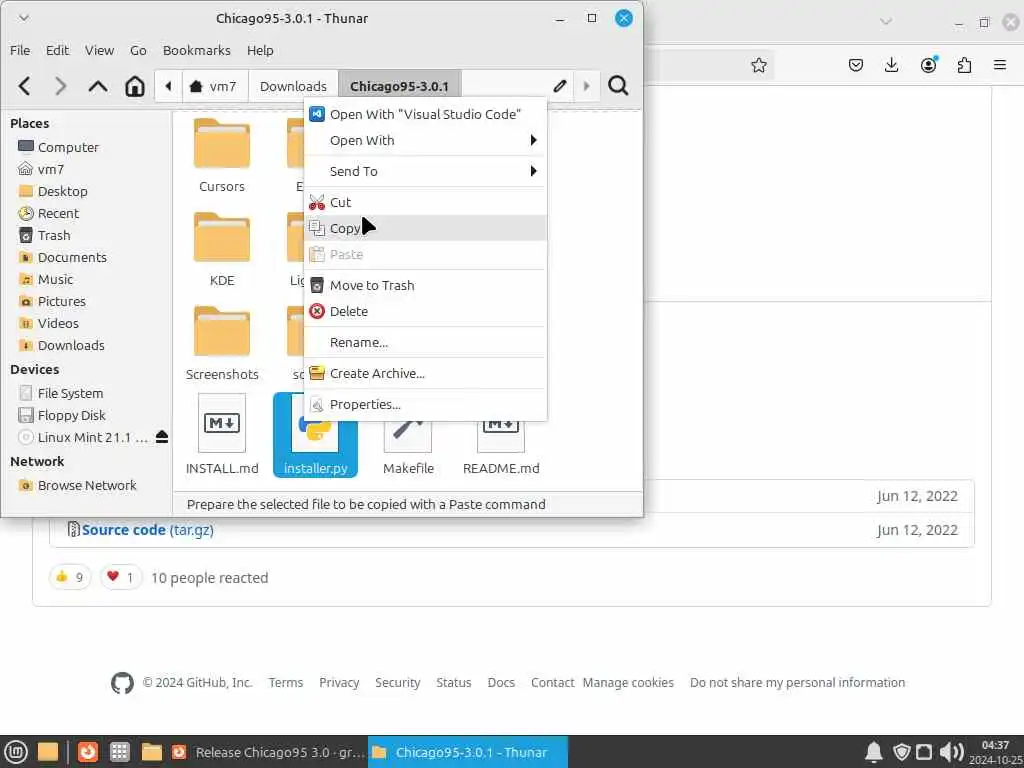1024x768 pixels.
Task: Switch to Firefox Release Chicago95 taskbar item
Action: pyautogui.click(x=268, y=752)
